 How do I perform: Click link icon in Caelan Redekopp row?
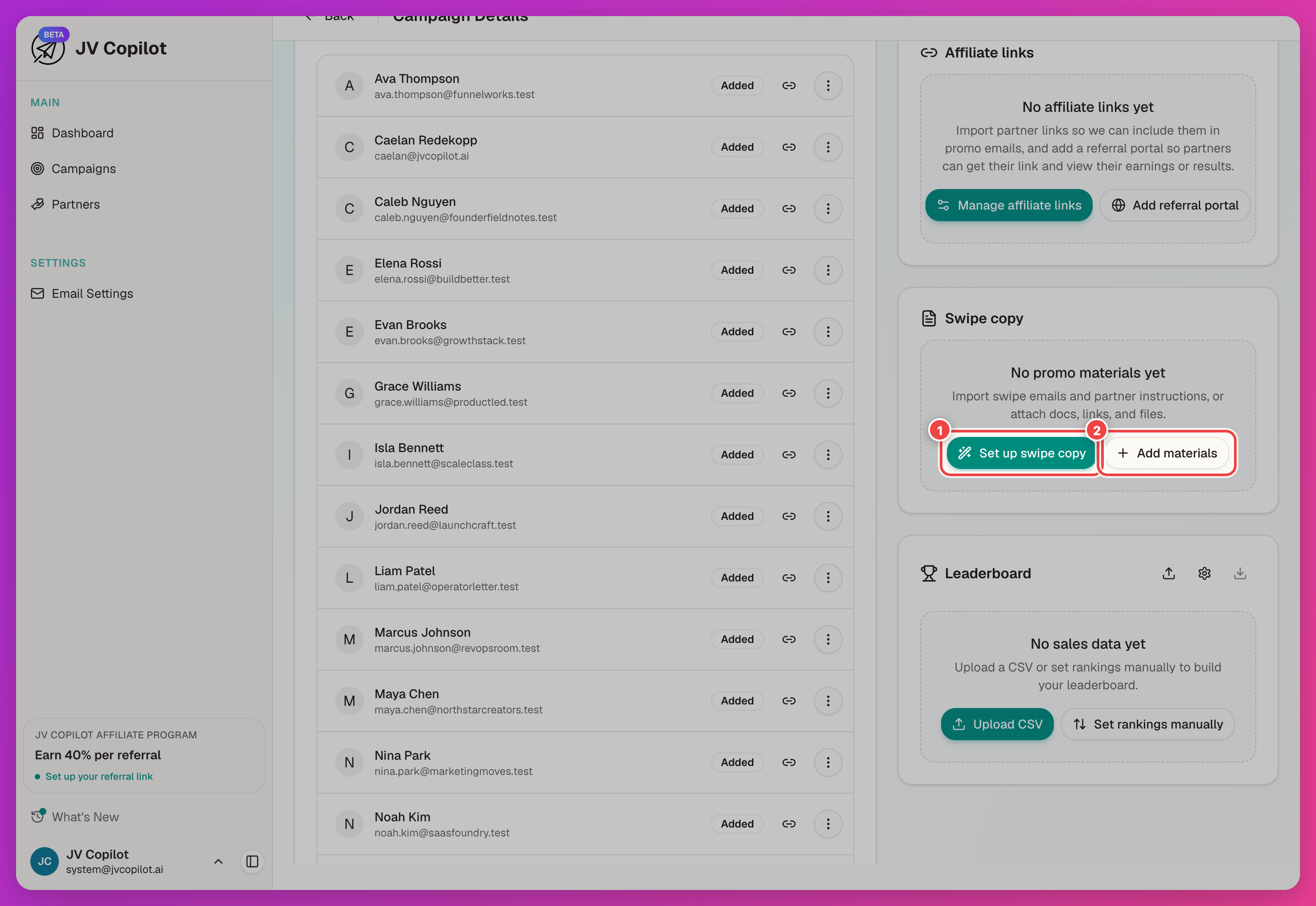(x=789, y=147)
